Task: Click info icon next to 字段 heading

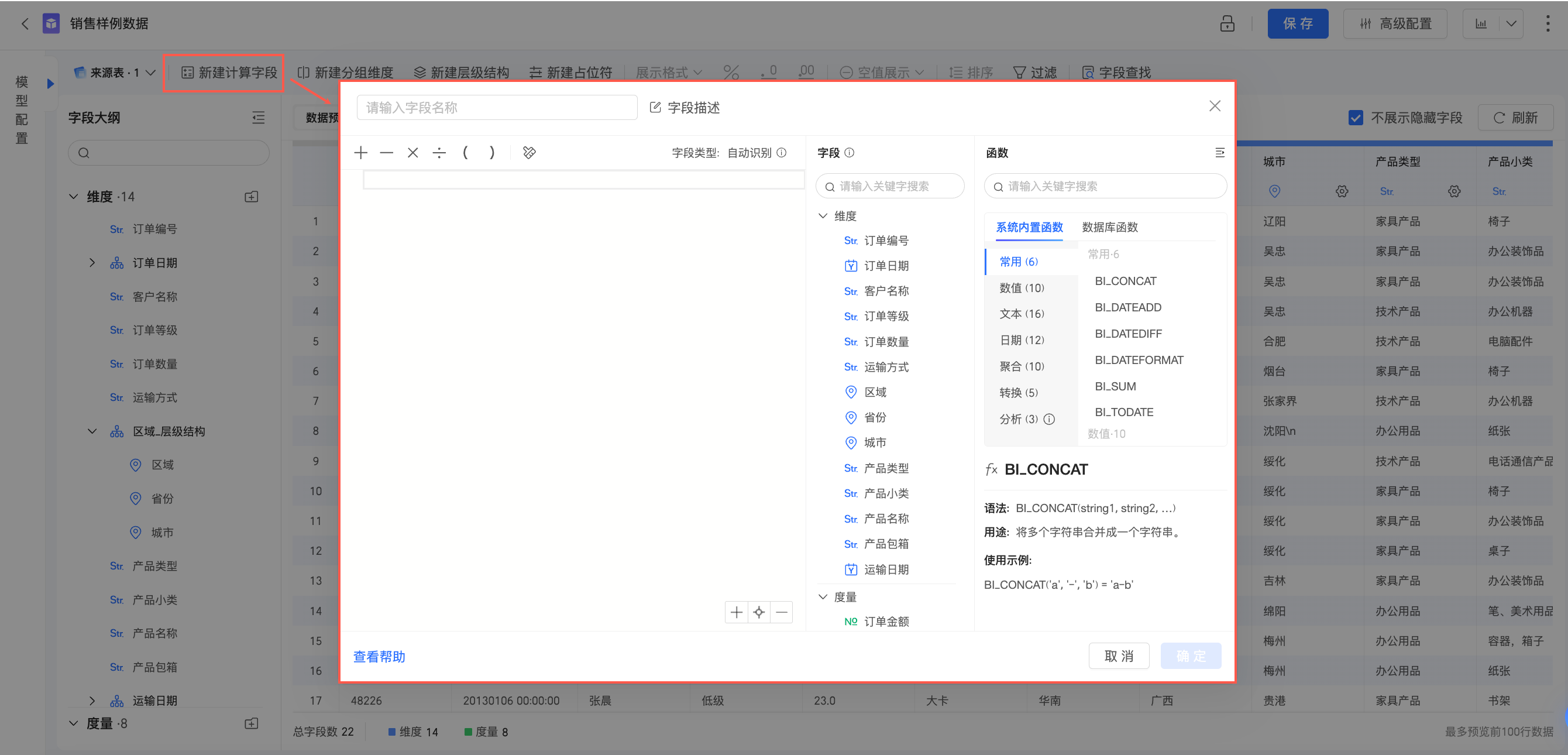Action: [850, 153]
